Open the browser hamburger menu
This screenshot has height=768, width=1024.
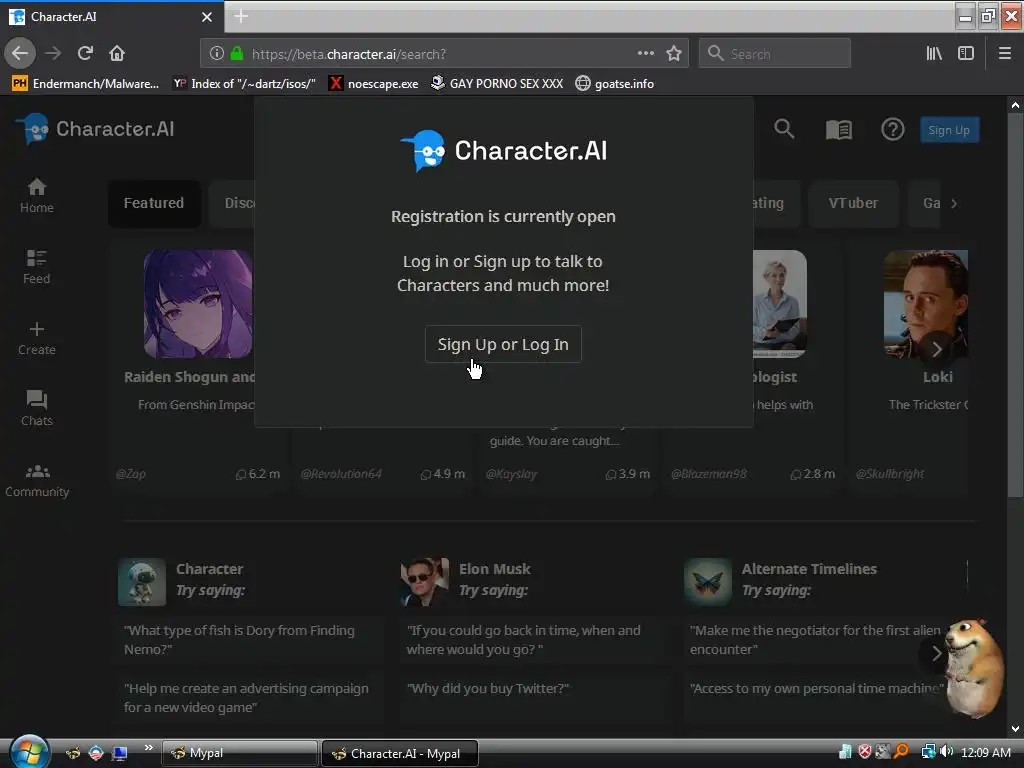click(x=1004, y=54)
